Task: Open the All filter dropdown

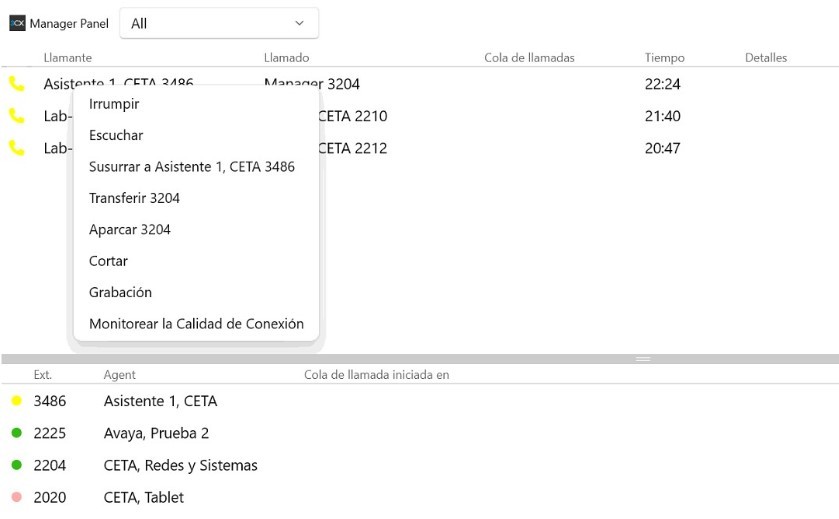Action: [x=218, y=23]
